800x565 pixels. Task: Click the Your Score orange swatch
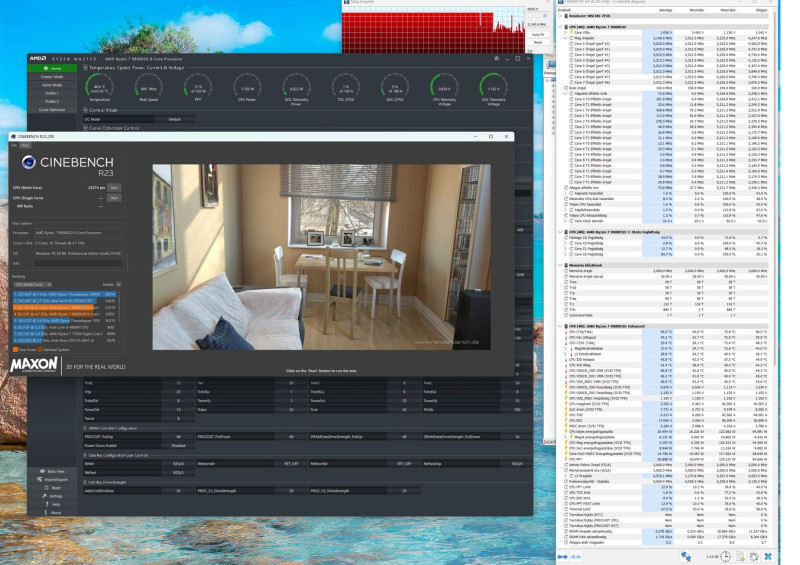15,350
